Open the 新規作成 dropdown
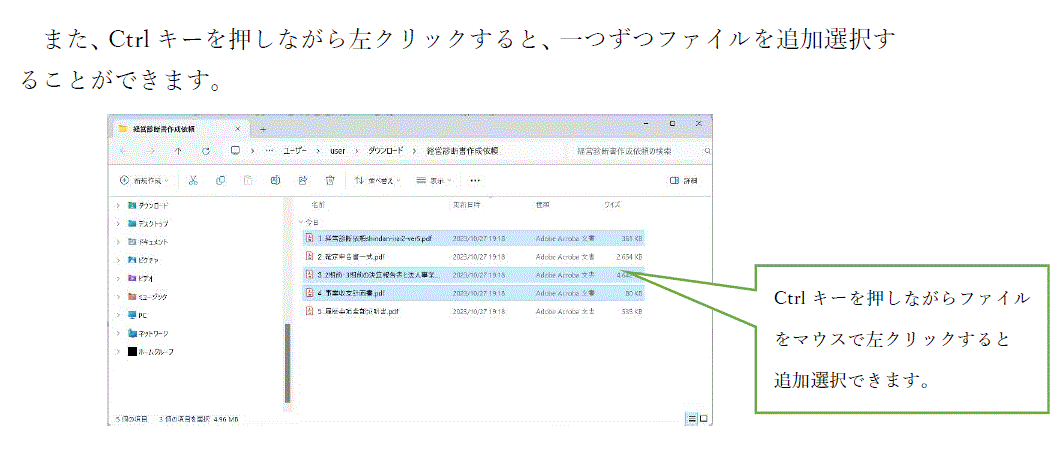This screenshot has height=453, width=1061. click(x=144, y=181)
